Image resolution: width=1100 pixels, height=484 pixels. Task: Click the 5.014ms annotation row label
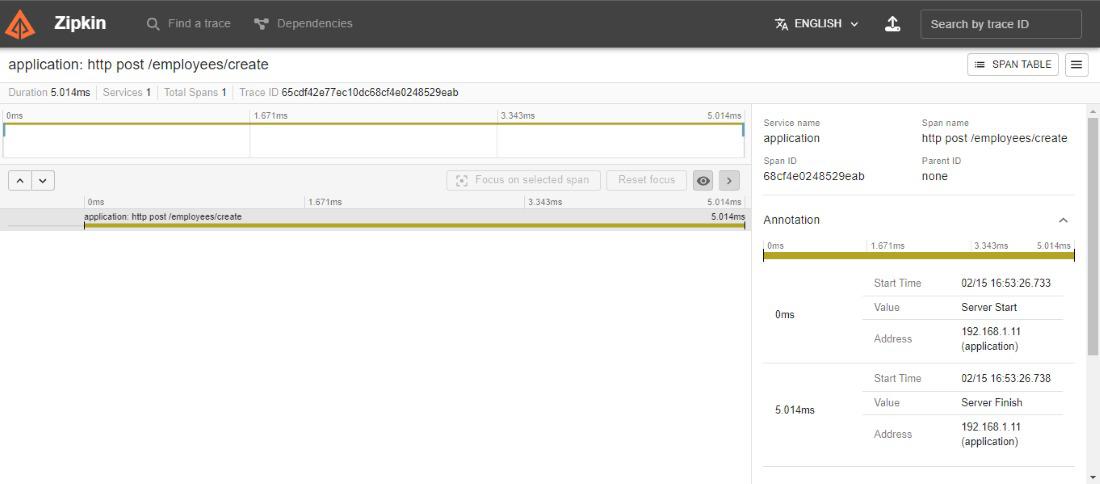795,410
